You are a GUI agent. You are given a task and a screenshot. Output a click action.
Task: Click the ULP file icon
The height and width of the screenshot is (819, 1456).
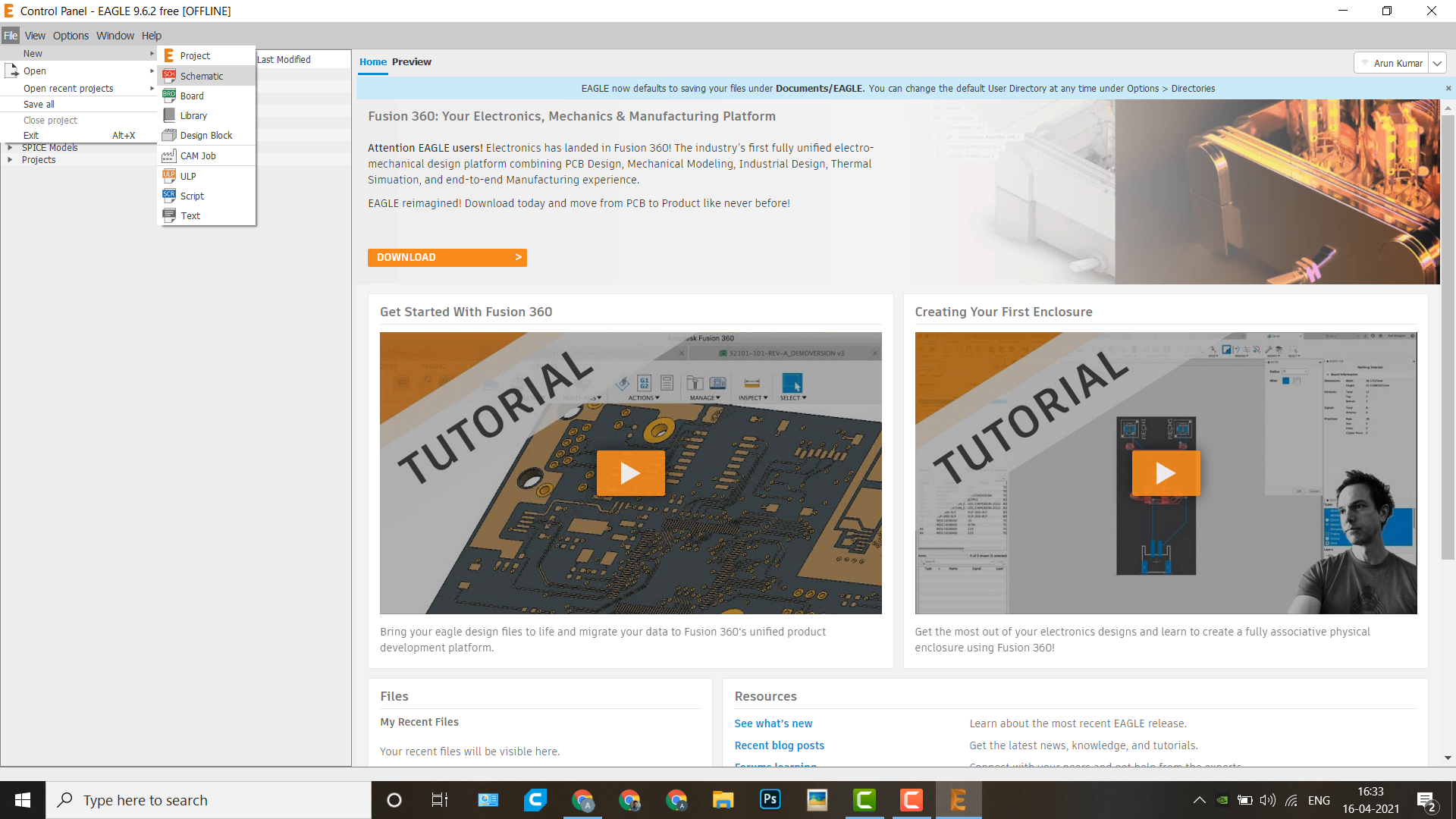click(169, 176)
